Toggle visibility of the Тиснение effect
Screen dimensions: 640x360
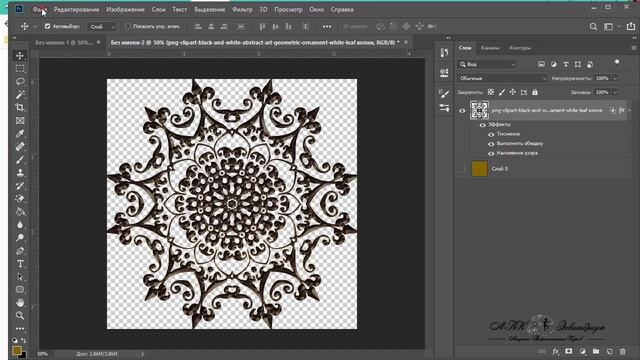[491, 134]
